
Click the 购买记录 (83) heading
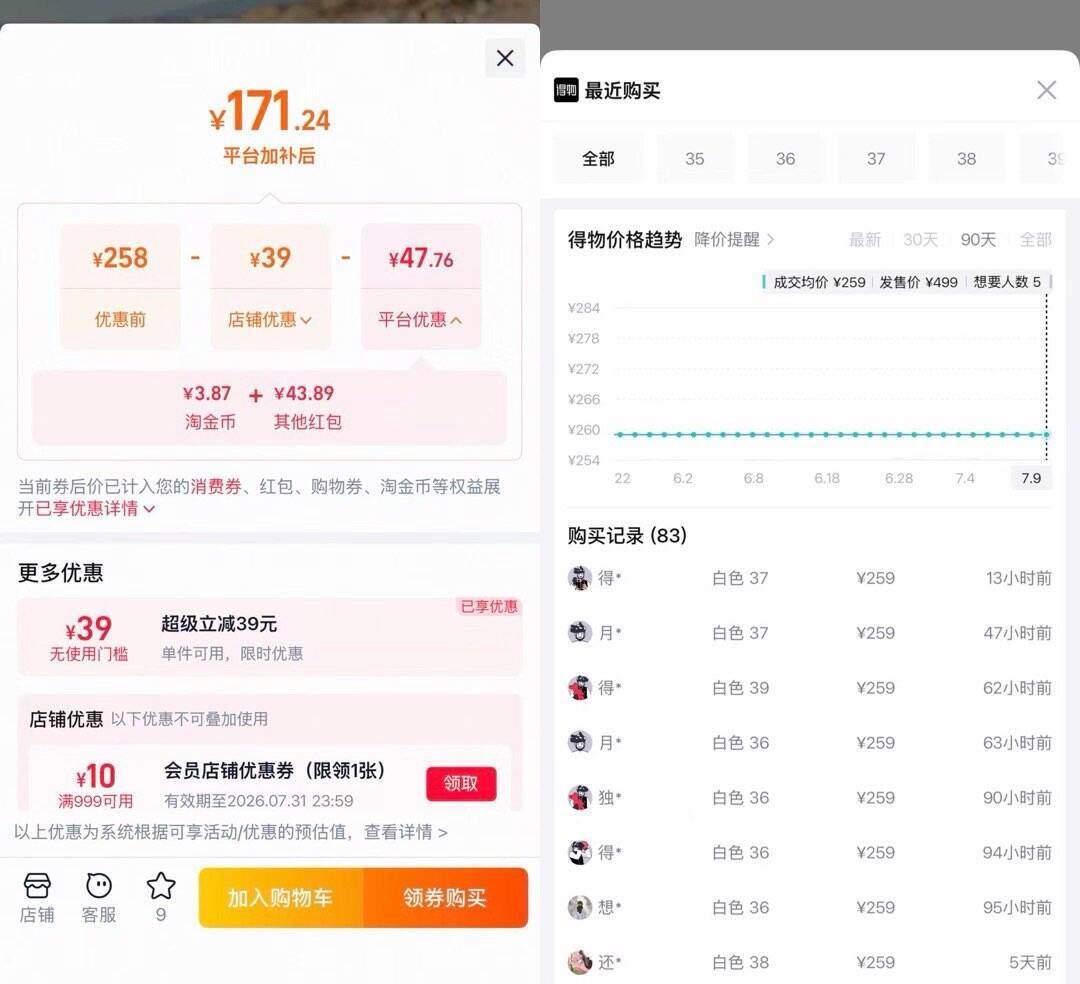[x=627, y=535]
